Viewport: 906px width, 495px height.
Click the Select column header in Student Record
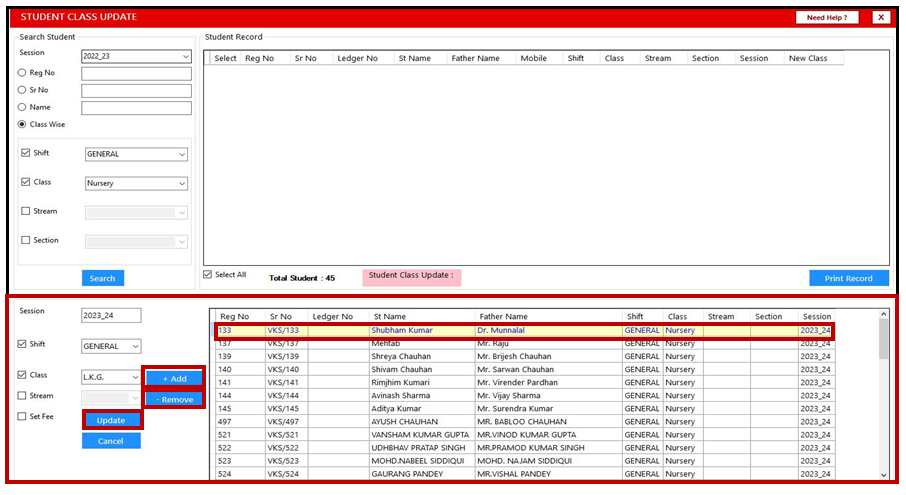[x=225, y=58]
